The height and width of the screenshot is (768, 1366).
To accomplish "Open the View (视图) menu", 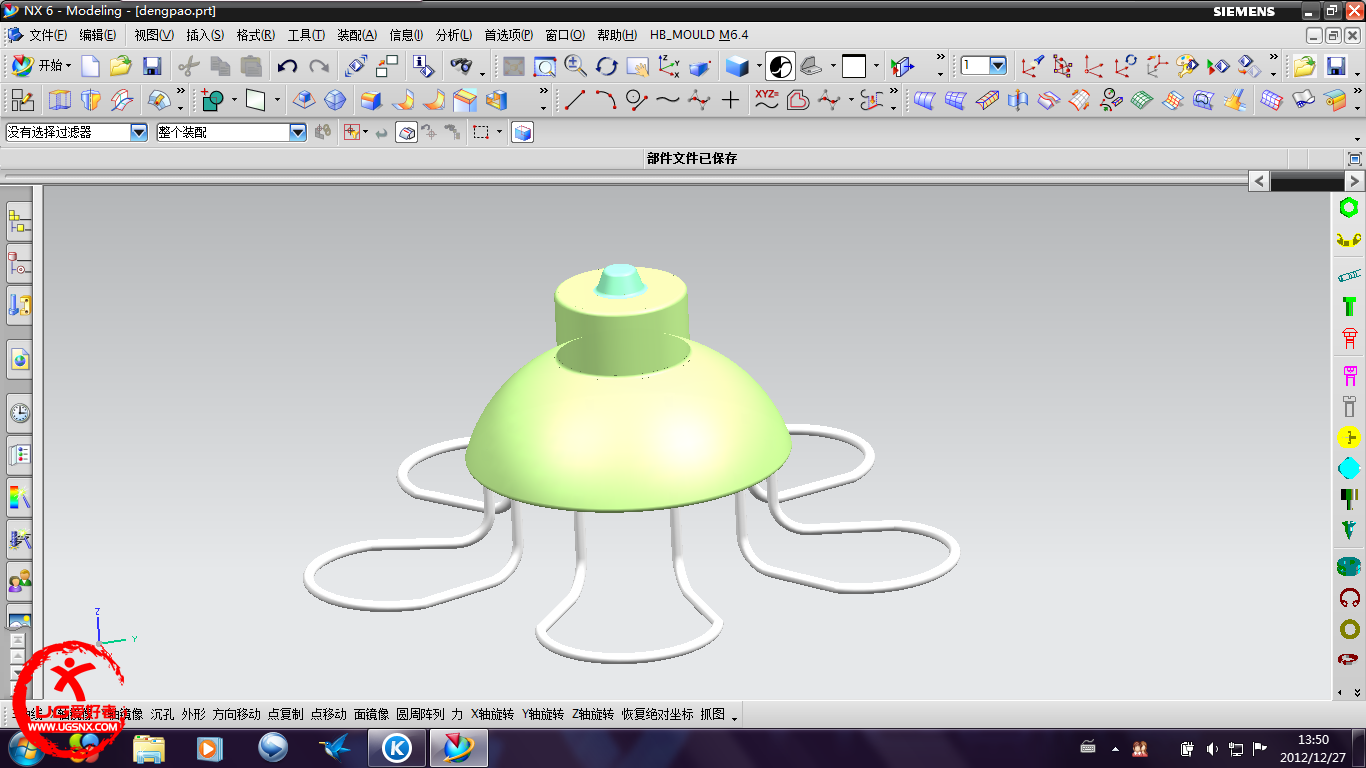I will tap(154, 35).
